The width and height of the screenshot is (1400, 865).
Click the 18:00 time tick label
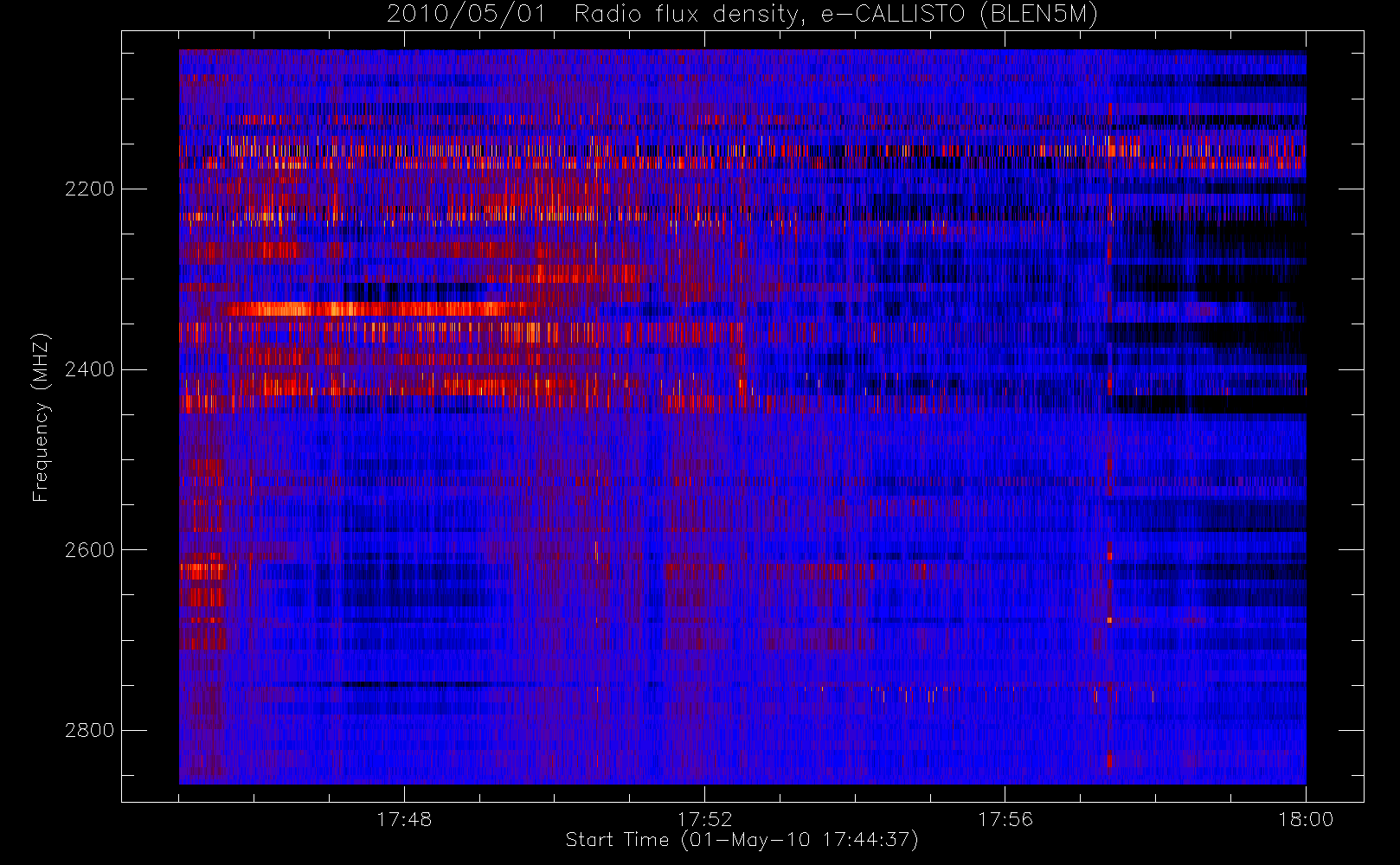coord(1306,819)
